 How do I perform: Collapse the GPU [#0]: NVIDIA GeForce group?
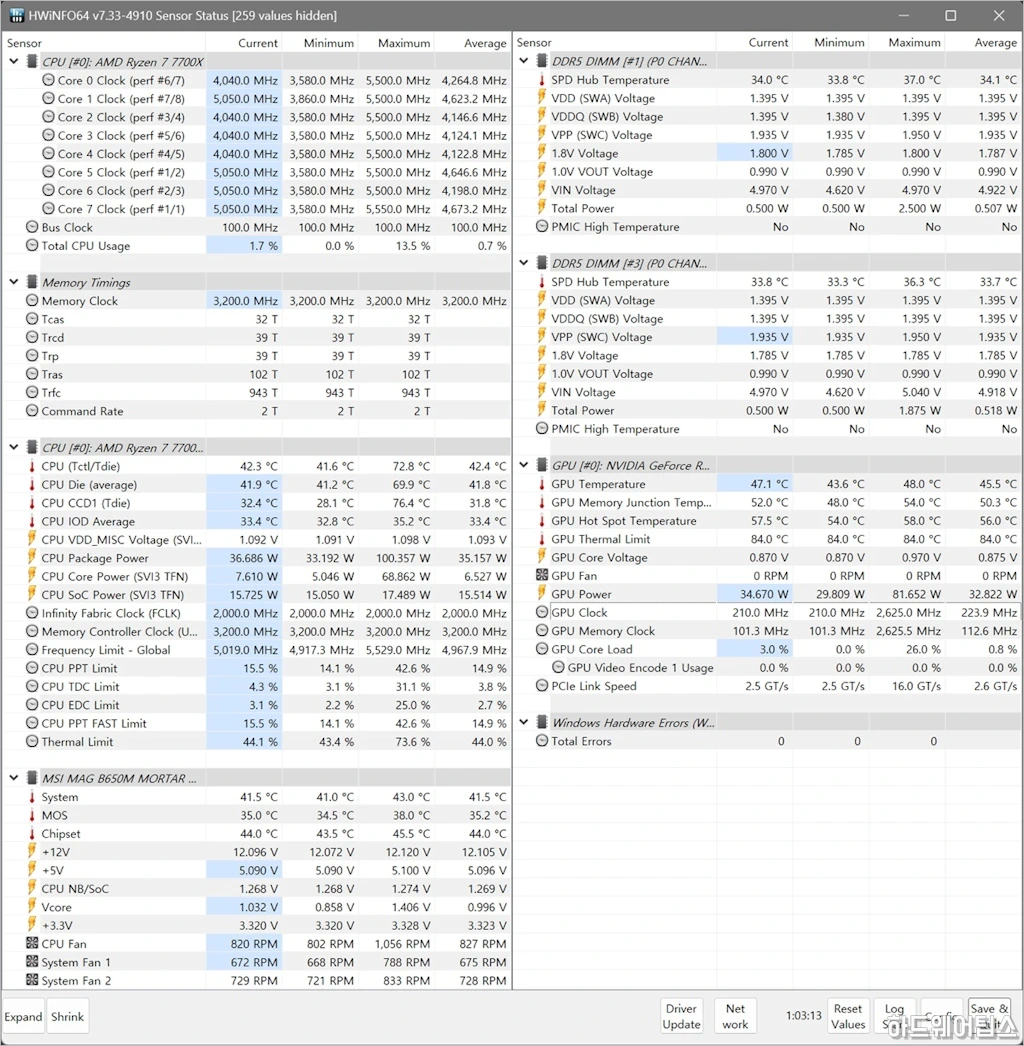coord(524,465)
